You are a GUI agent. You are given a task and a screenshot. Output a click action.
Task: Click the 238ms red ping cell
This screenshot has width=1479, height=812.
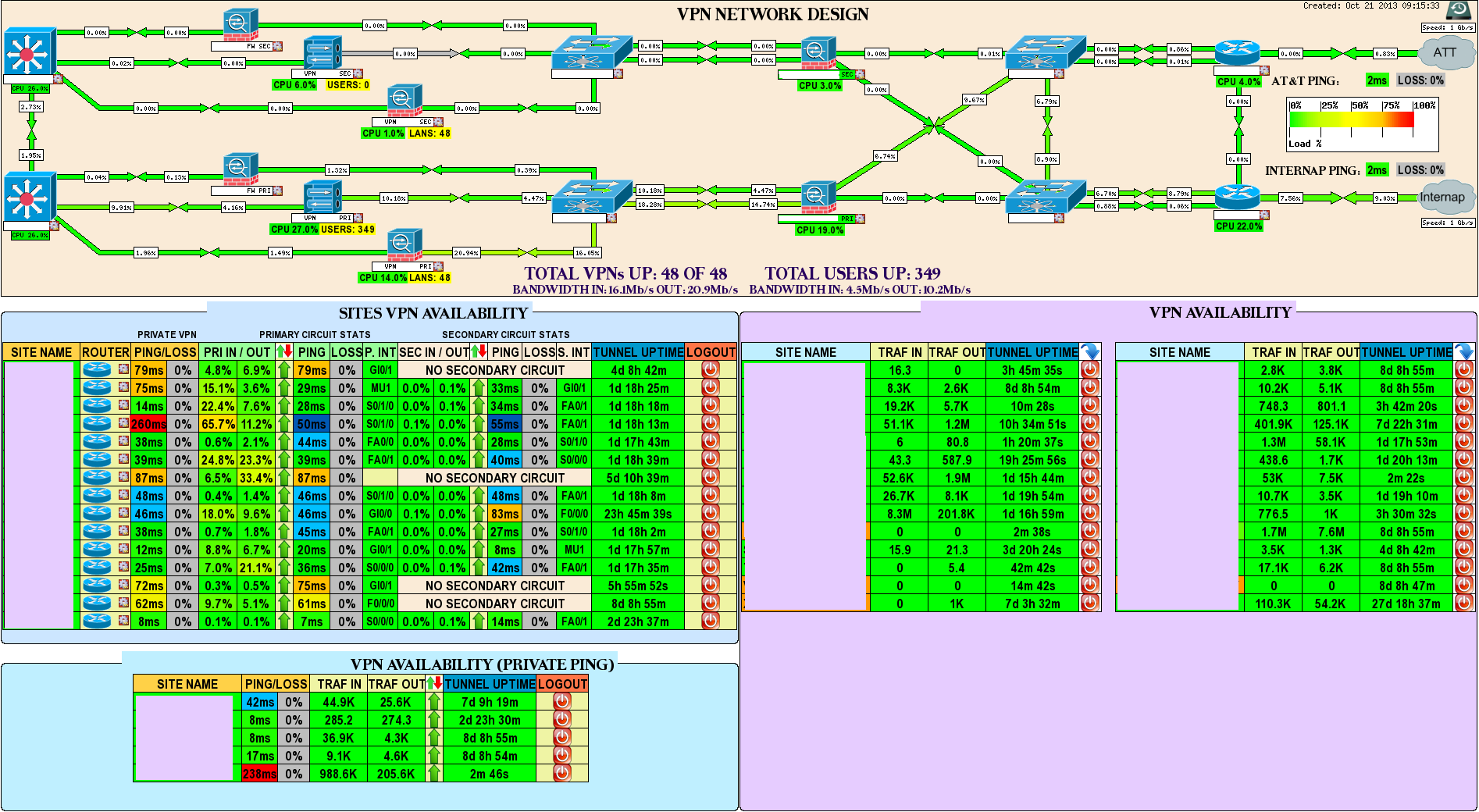click(259, 774)
